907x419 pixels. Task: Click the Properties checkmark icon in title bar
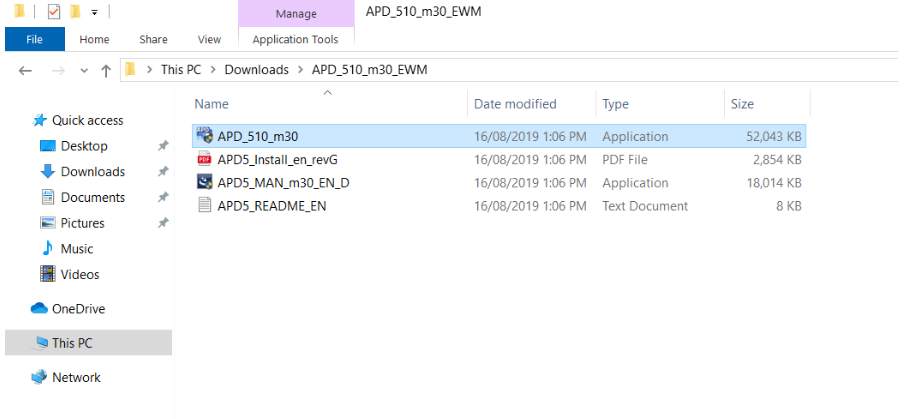click(x=53, y=12)
